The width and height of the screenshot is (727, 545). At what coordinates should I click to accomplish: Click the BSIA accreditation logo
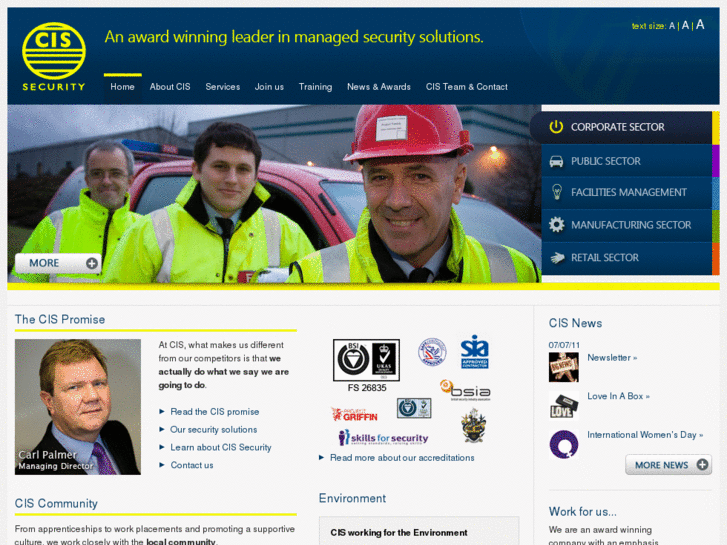tap(465, 391)
